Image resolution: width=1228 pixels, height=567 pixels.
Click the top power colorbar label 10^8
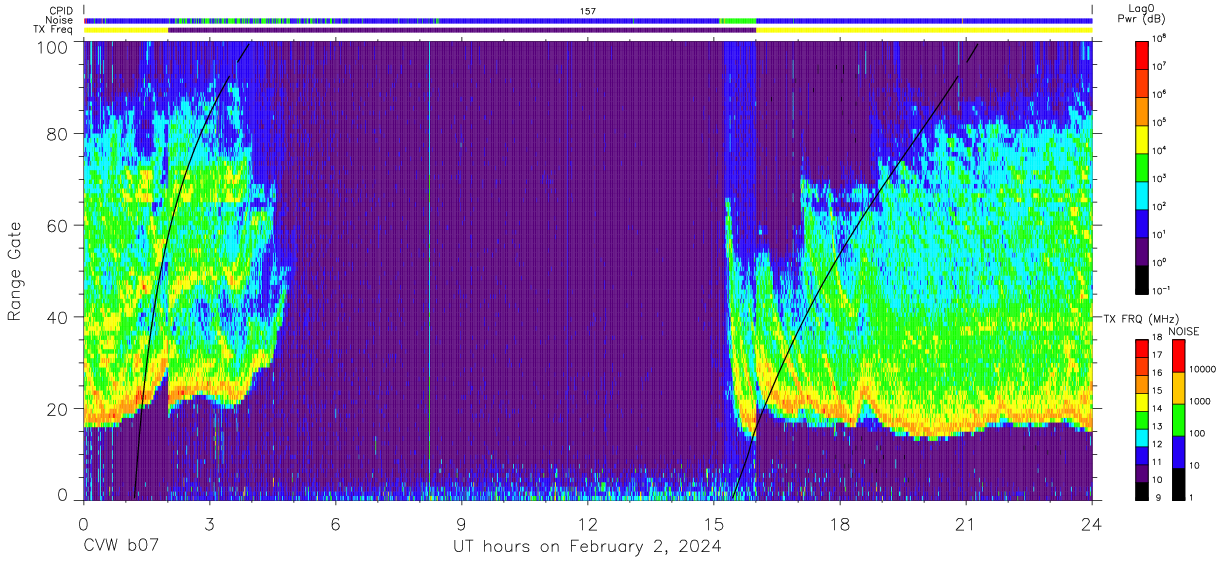tap(1160, 38)
